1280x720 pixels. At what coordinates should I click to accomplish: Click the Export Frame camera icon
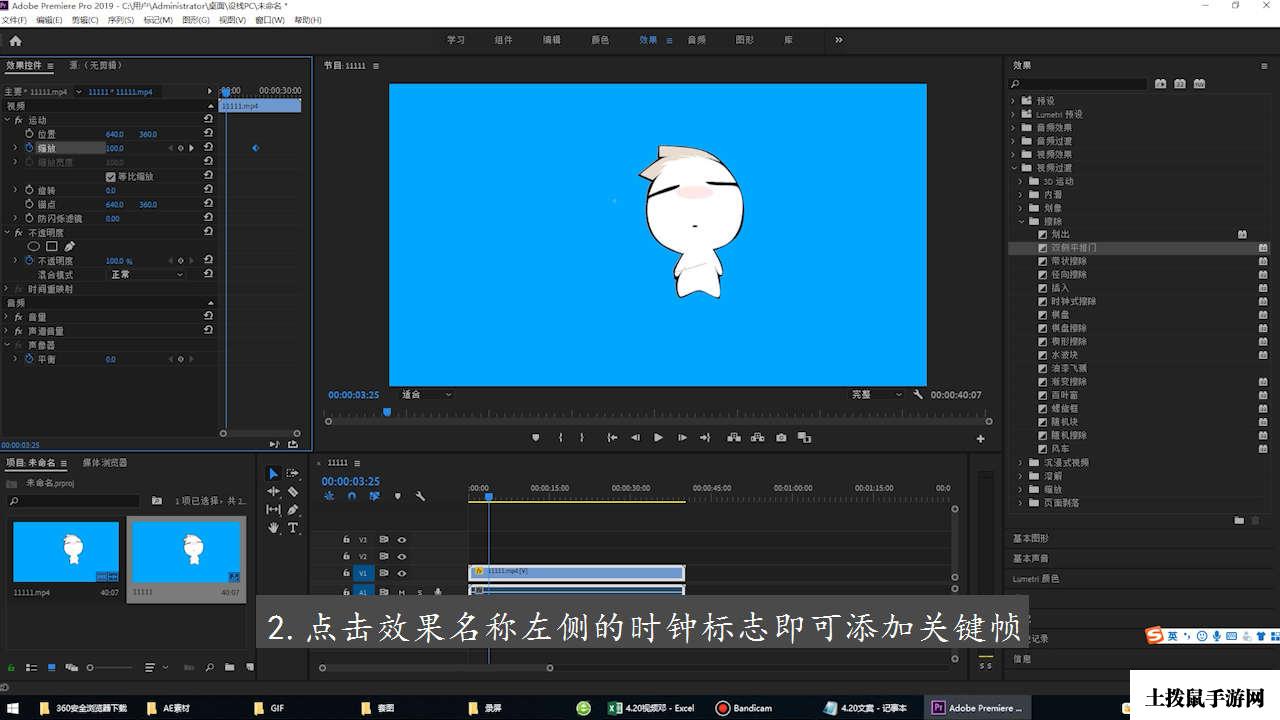pyautogui.click(x=781, y=437)
